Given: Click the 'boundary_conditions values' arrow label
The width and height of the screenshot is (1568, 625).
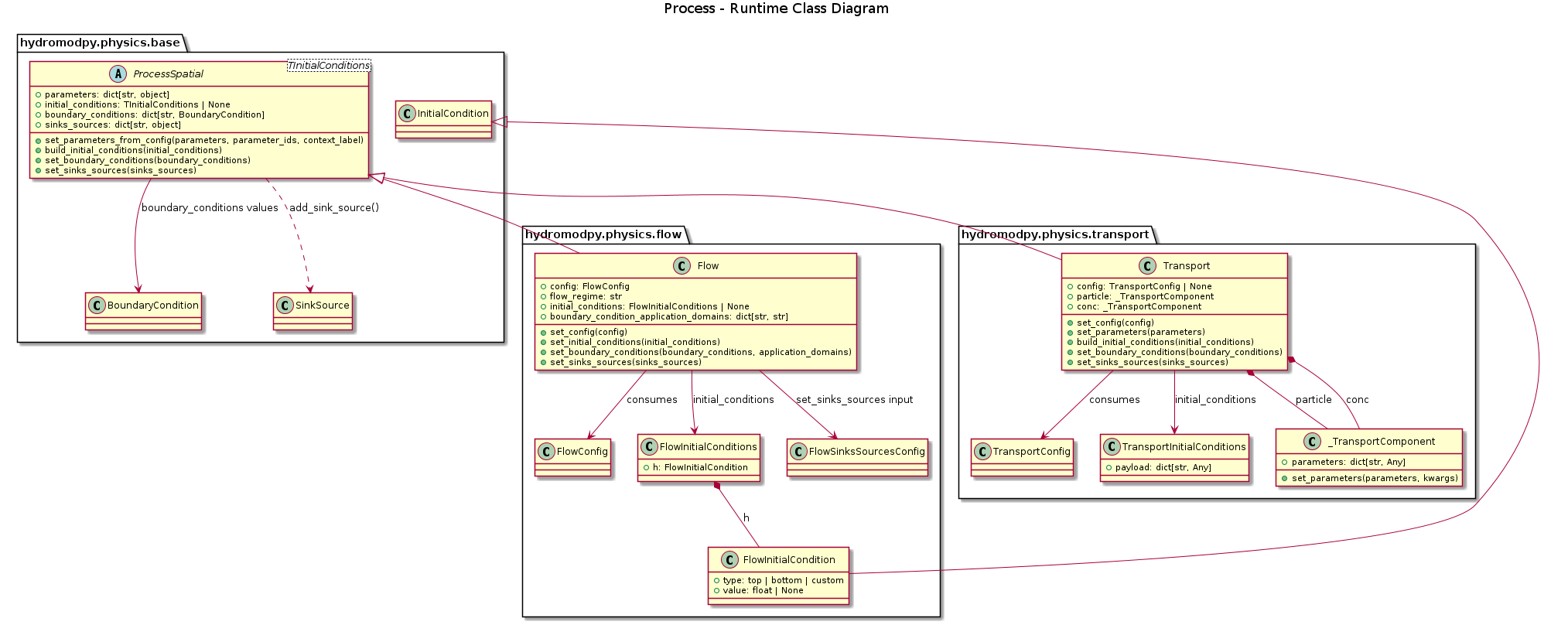Looking at the screenshot, I should 210,208.
